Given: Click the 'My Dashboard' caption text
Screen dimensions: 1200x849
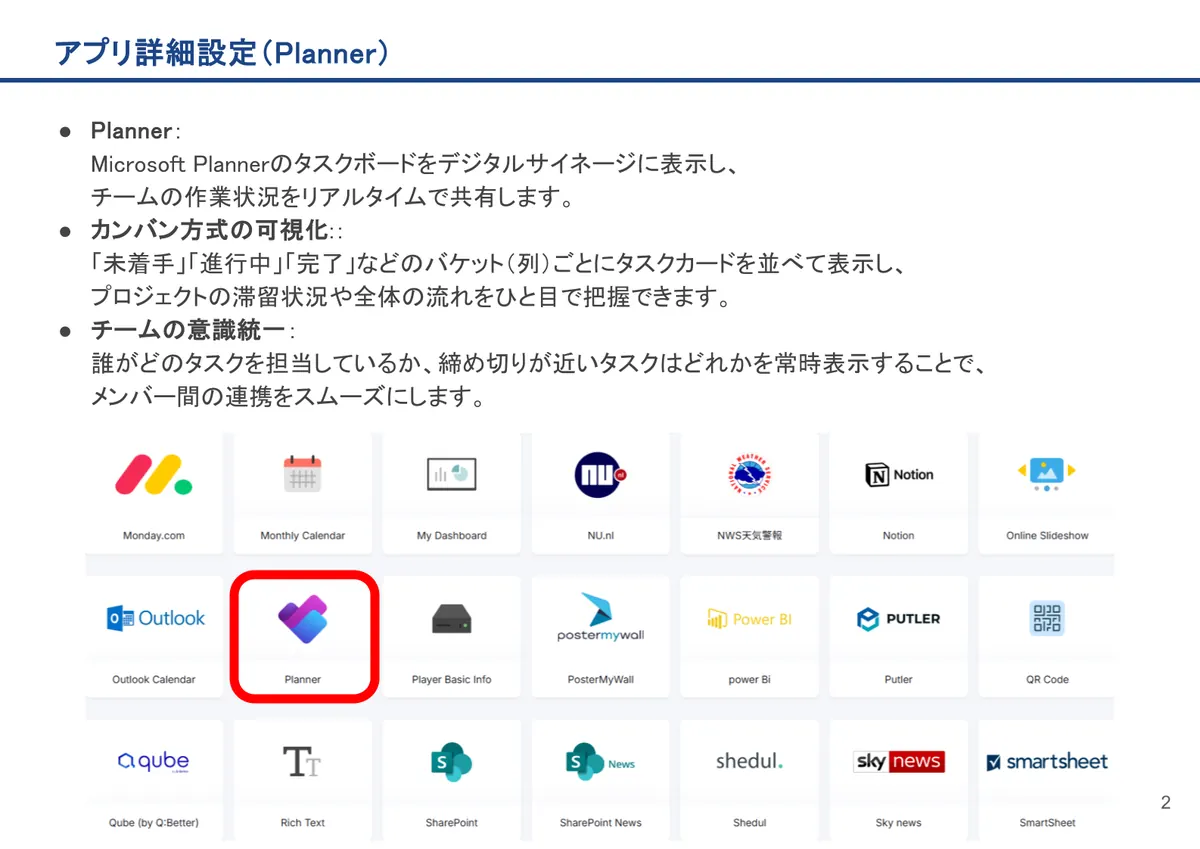Looking at the screenshot, I should click(x=451, y=536).
